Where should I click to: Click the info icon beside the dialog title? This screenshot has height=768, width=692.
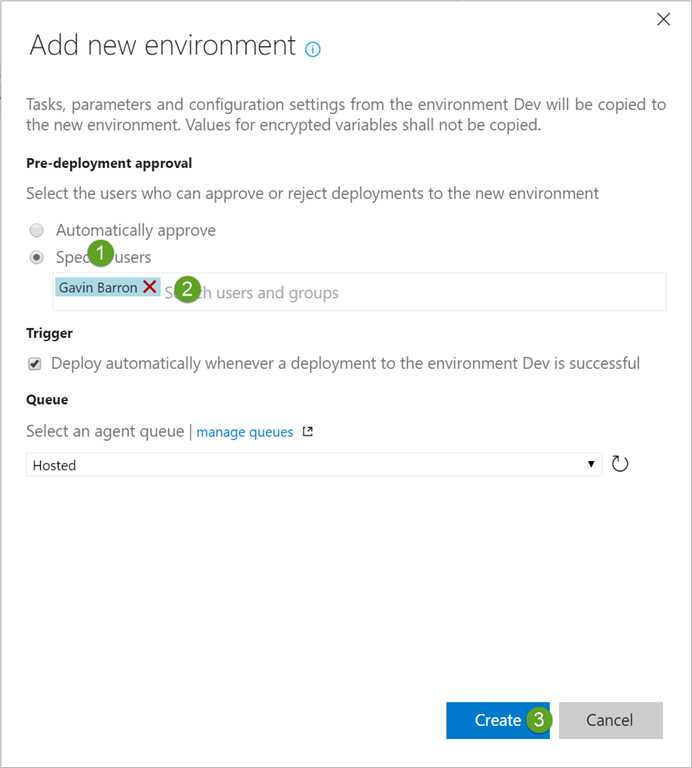(x=313, y=49)
